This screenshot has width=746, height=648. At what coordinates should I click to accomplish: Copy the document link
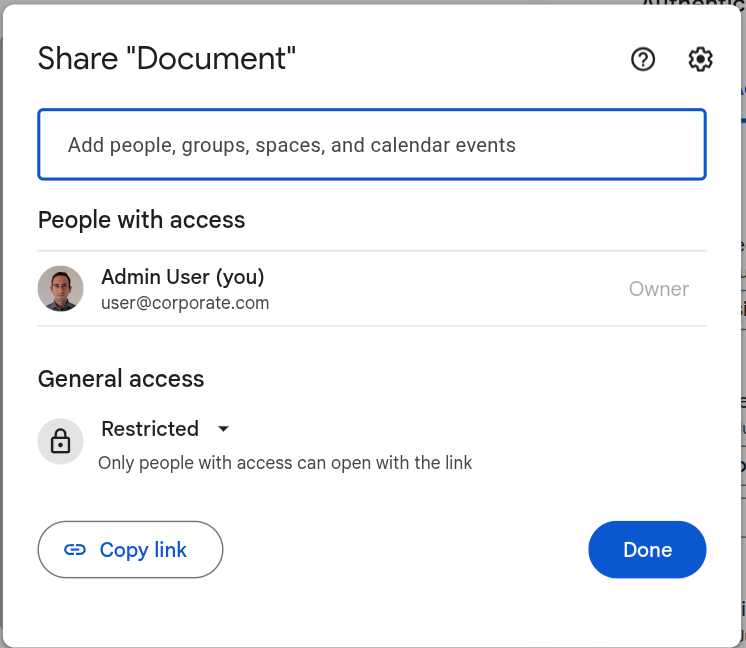(x=130, y=550)
